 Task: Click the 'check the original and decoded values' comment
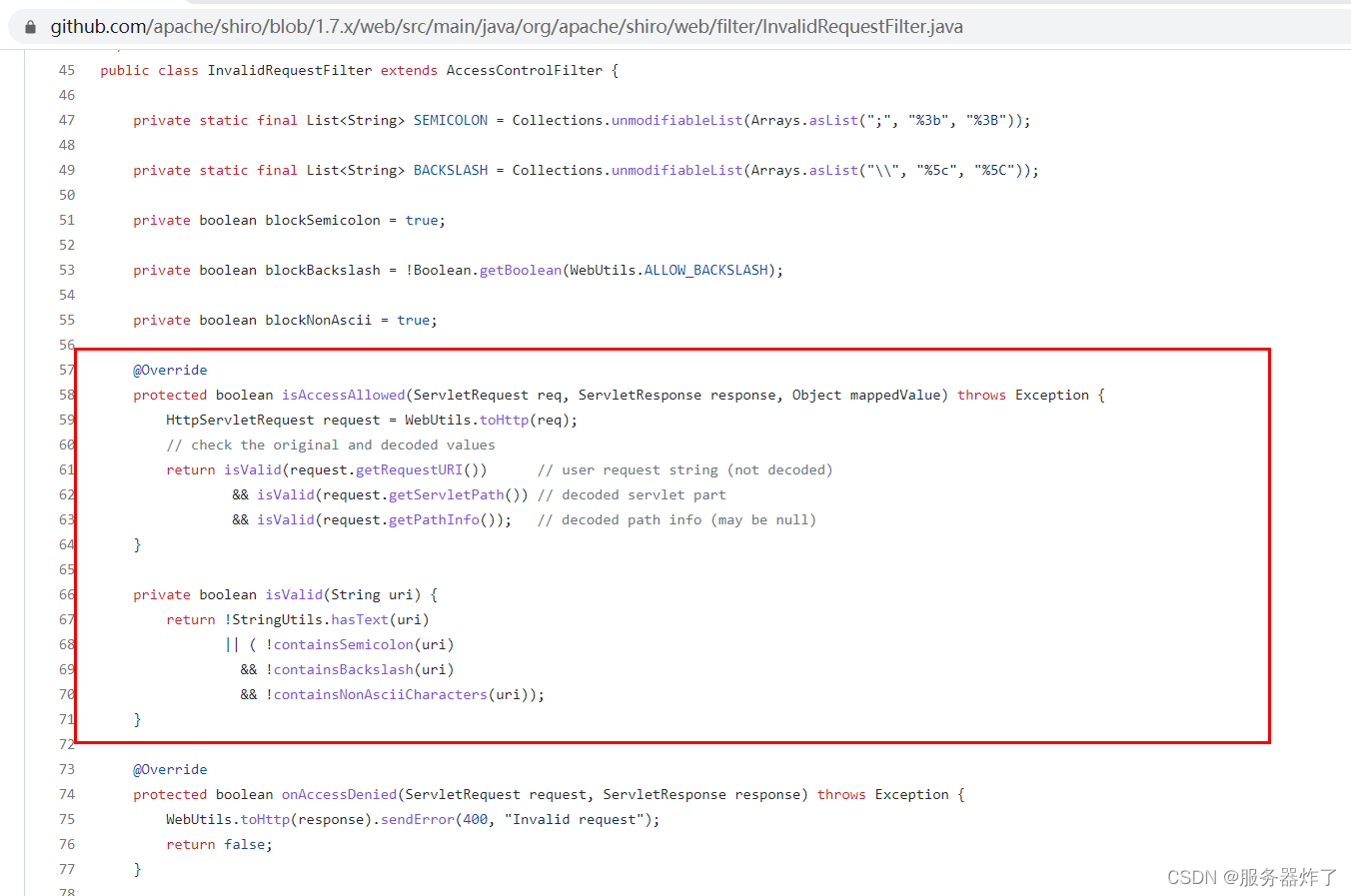pos(331,445)
